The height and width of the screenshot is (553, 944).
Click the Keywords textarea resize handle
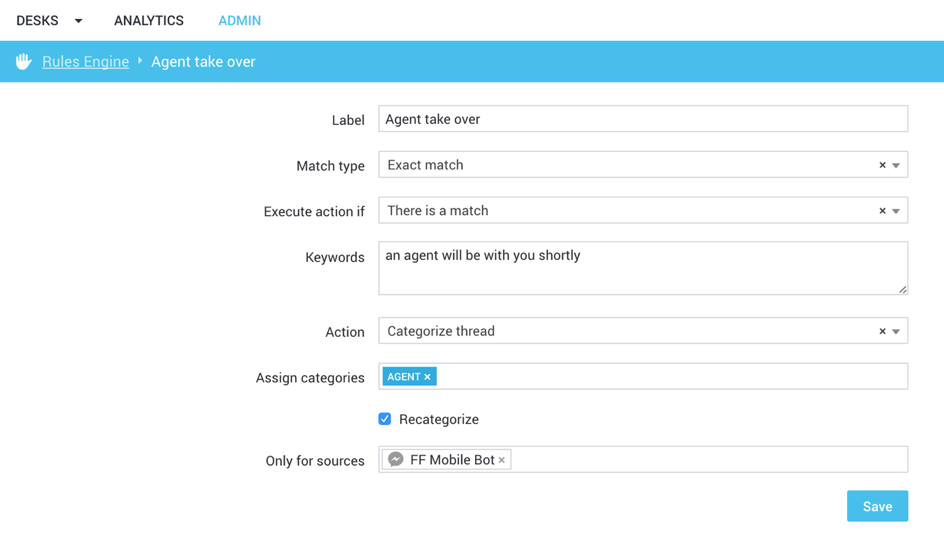tap(902, 289)
